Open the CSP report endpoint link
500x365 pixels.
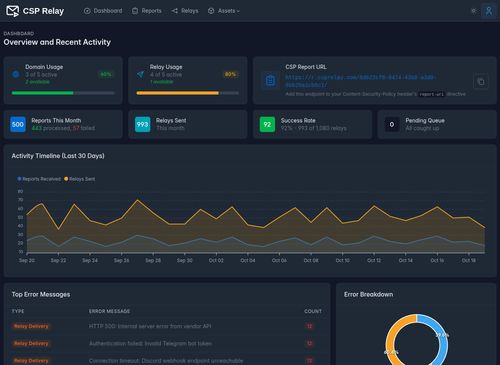point(360,81)
